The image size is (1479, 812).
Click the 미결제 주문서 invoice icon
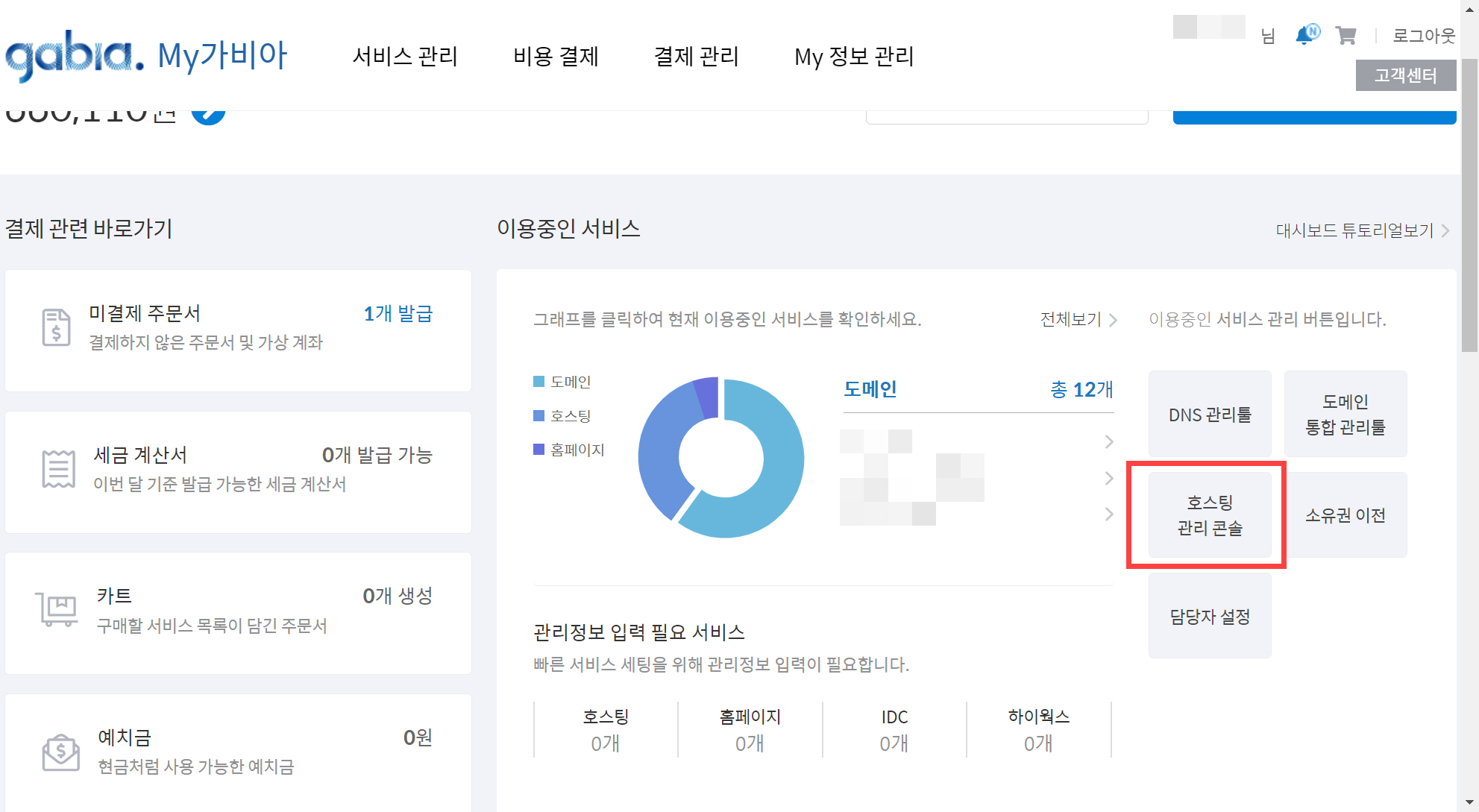[56, 327]
